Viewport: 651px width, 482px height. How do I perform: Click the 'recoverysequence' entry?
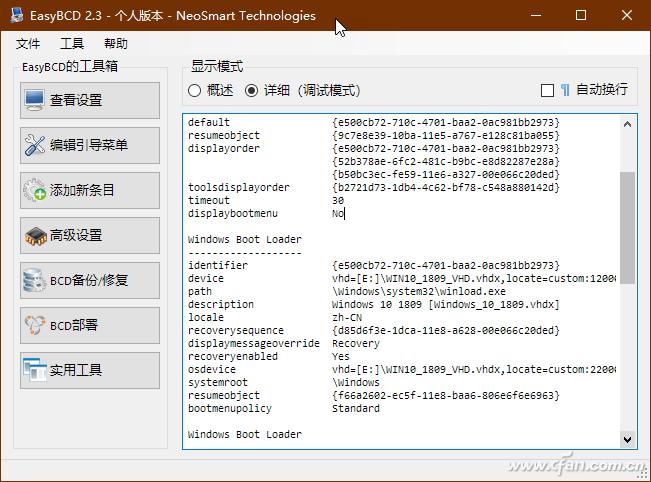236,330
